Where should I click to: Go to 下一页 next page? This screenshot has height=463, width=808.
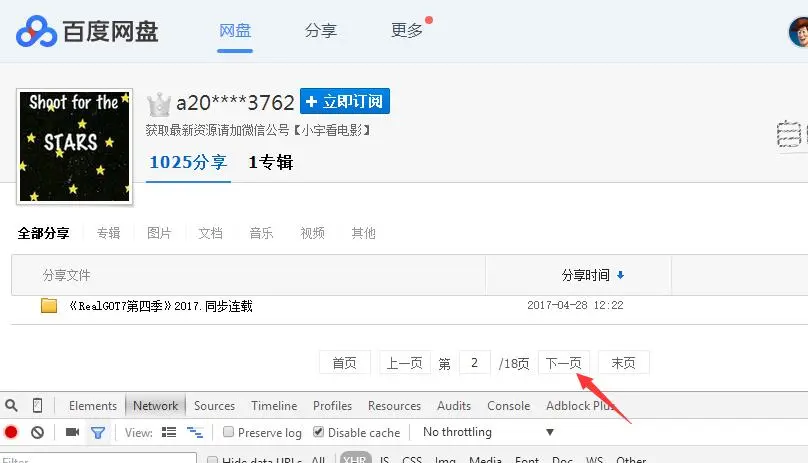click(x=564, y=362)
